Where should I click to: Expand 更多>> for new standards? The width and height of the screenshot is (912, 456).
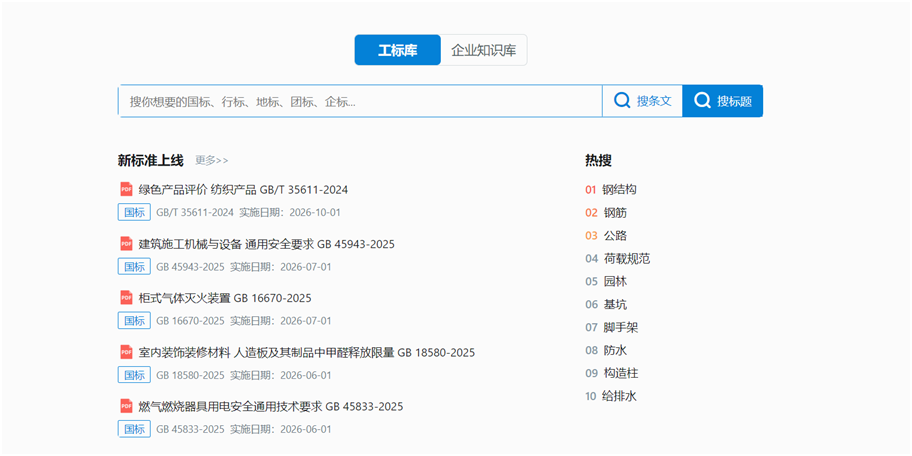(x=212, y=160)
